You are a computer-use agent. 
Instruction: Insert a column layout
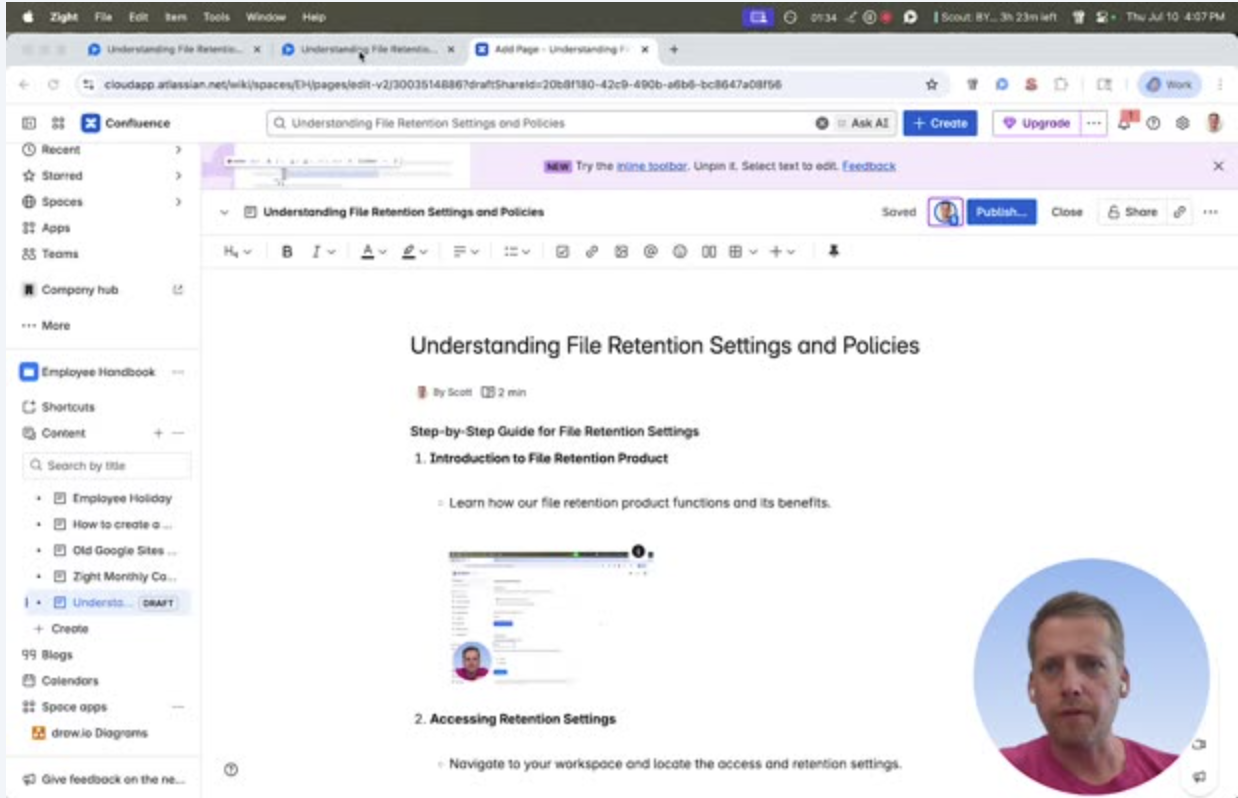[x=709, y=252]
